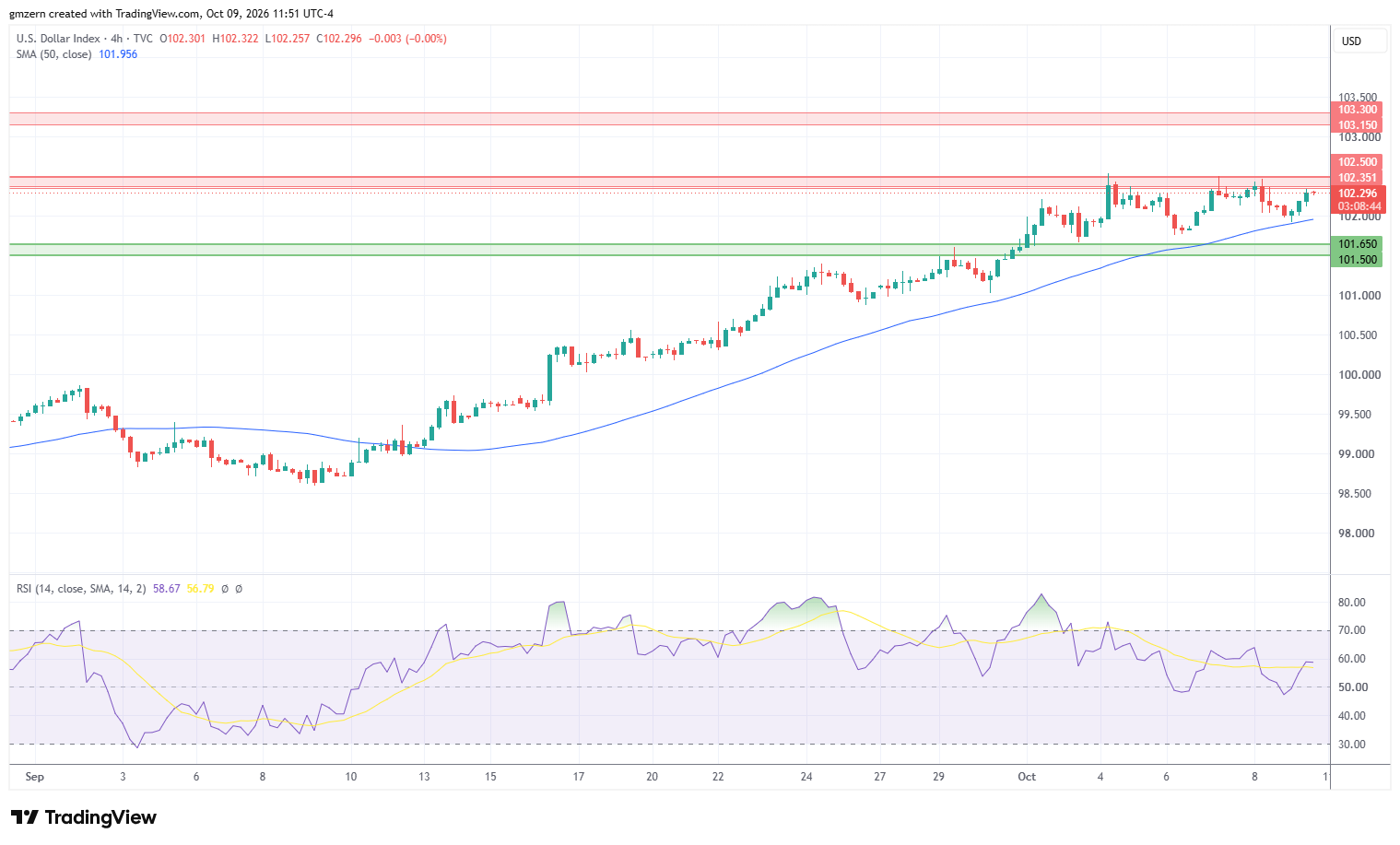Click the 13 date label on time axis
Viewport: 1400px width, 845px height.
tap(424, 777)
